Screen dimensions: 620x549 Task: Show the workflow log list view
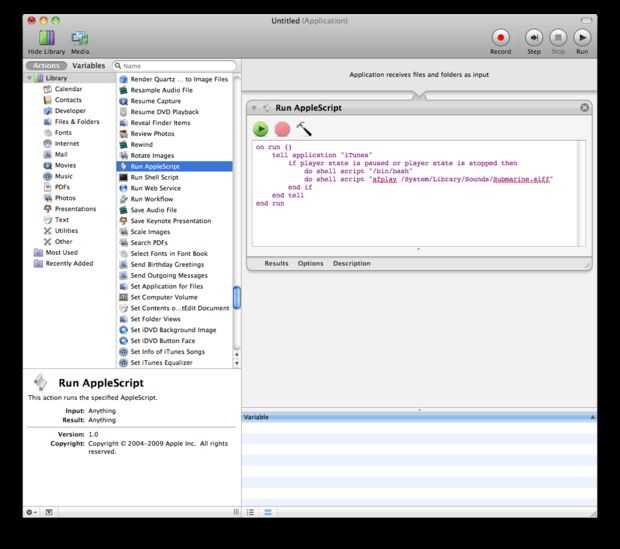point(251,511)
